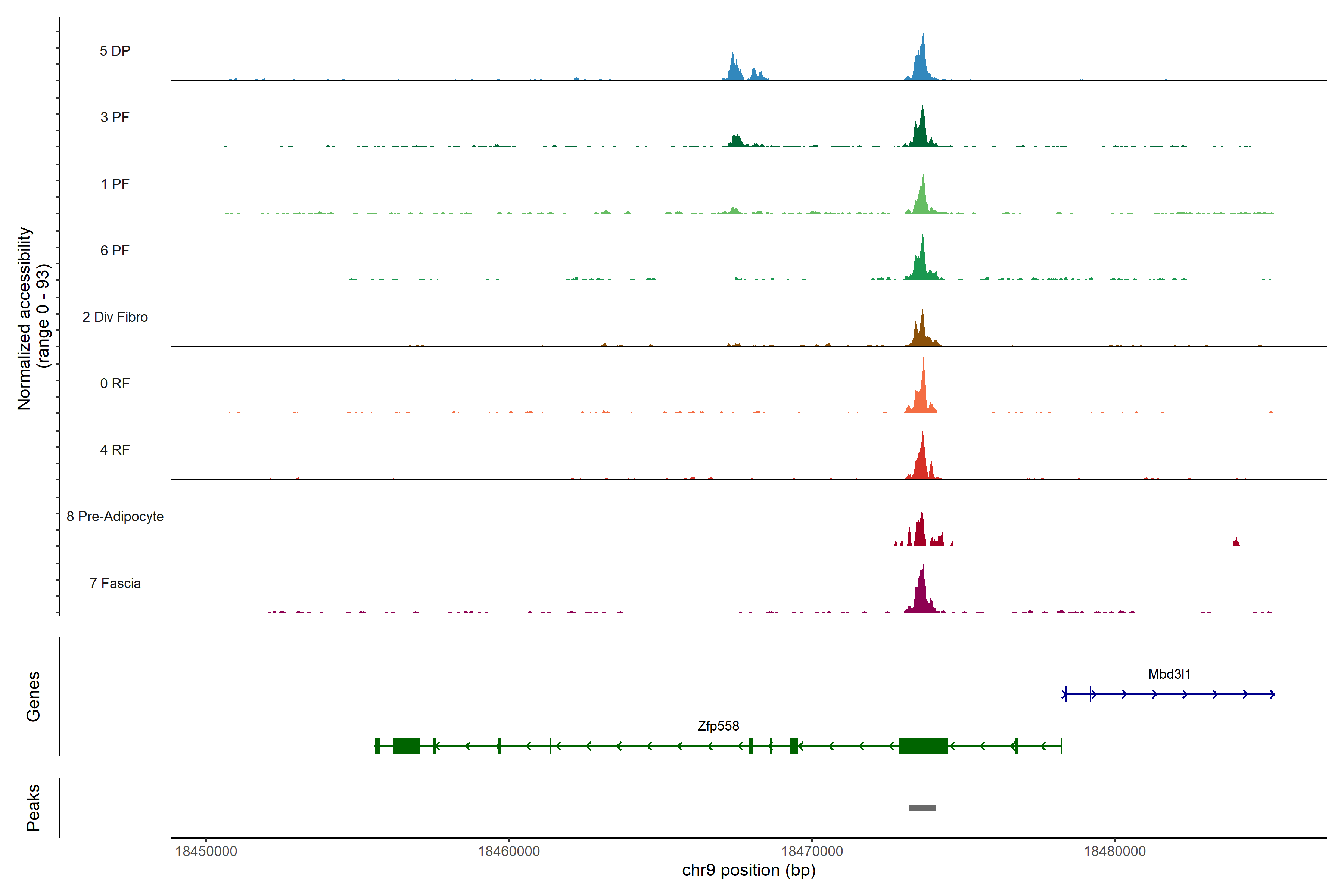Click the gray peak bar
The image size is (1344, 896).
(x=922, y=808)
